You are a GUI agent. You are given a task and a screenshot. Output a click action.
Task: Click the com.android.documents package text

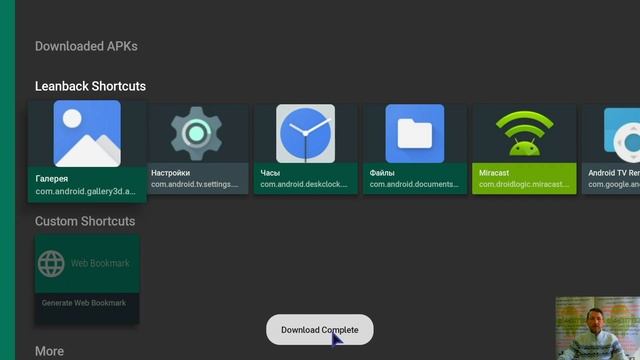tap(414, 184)
